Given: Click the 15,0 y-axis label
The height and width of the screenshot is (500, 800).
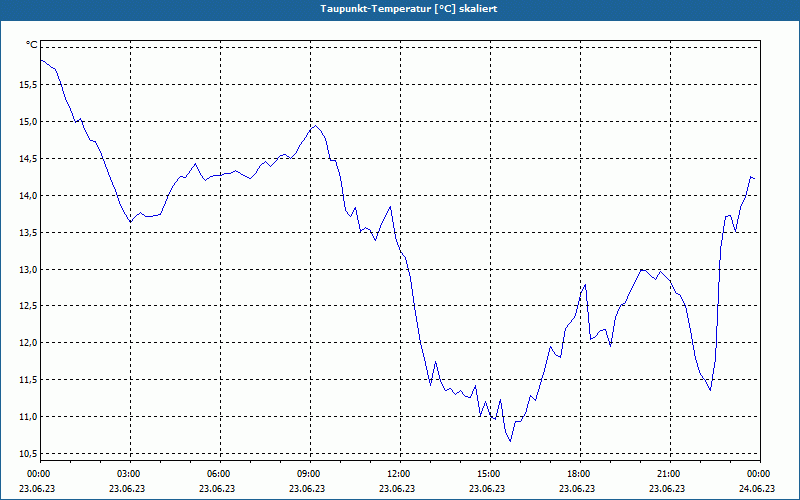Looking at the screenshot, I should point(28,121).
